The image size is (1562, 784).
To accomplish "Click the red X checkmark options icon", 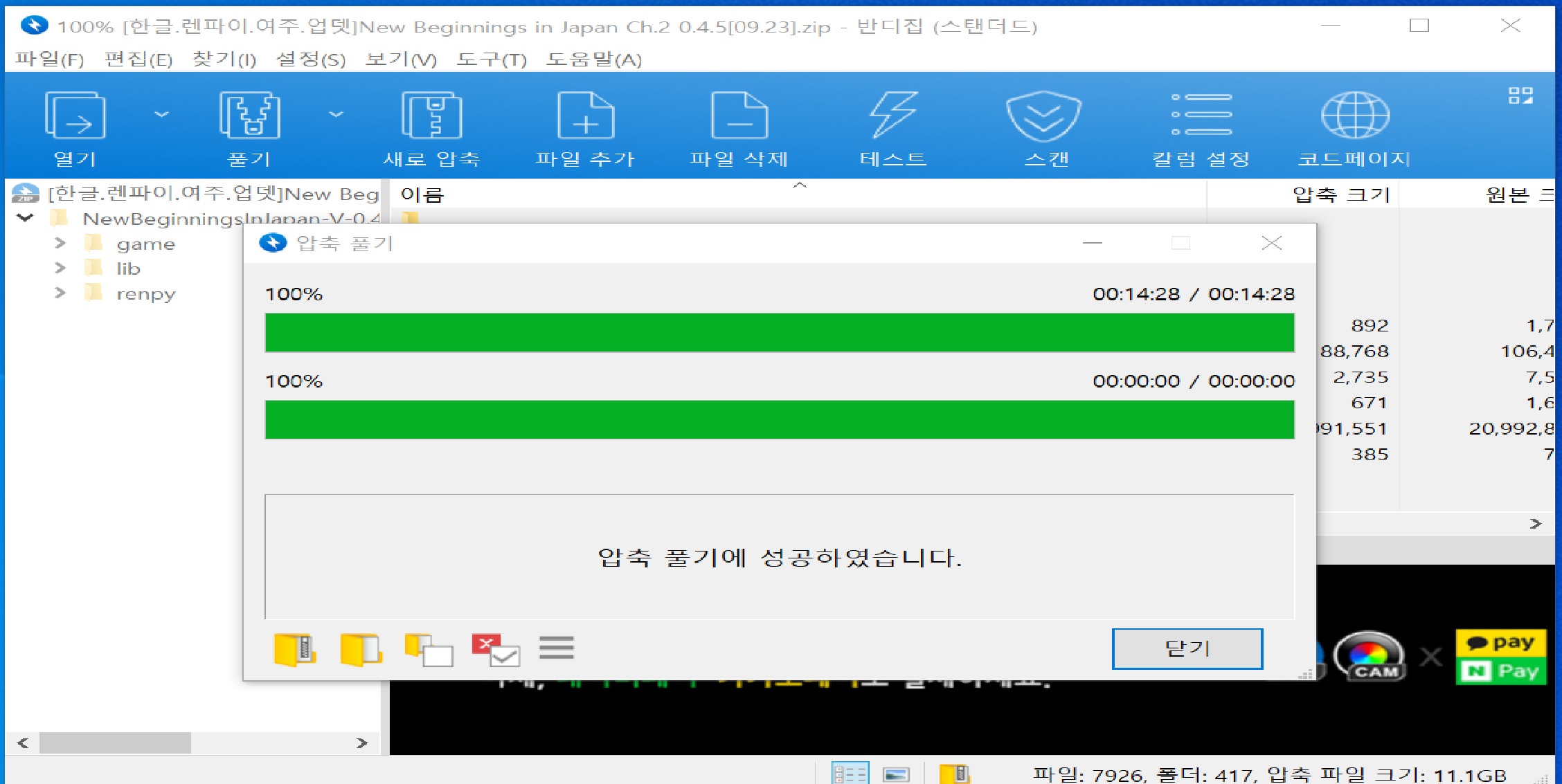I will click(x=495, y=650).
